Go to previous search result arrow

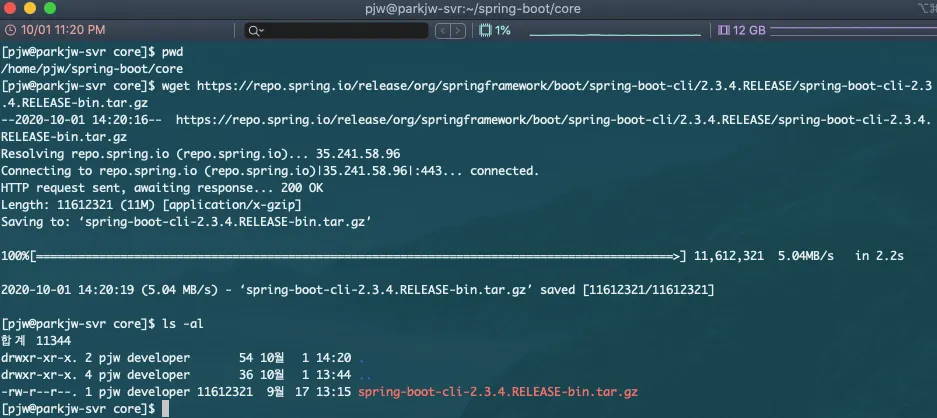442,30
